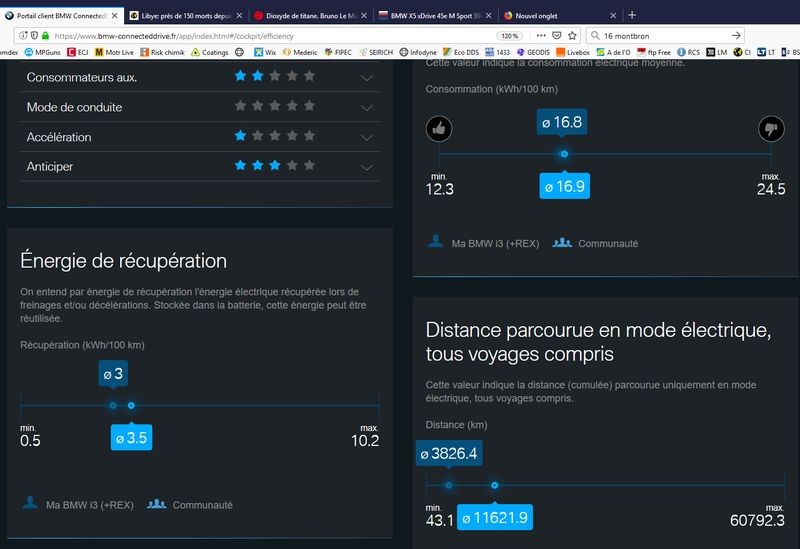
Task: Expand the Accélération row chevron
Action: coord(366,137)
